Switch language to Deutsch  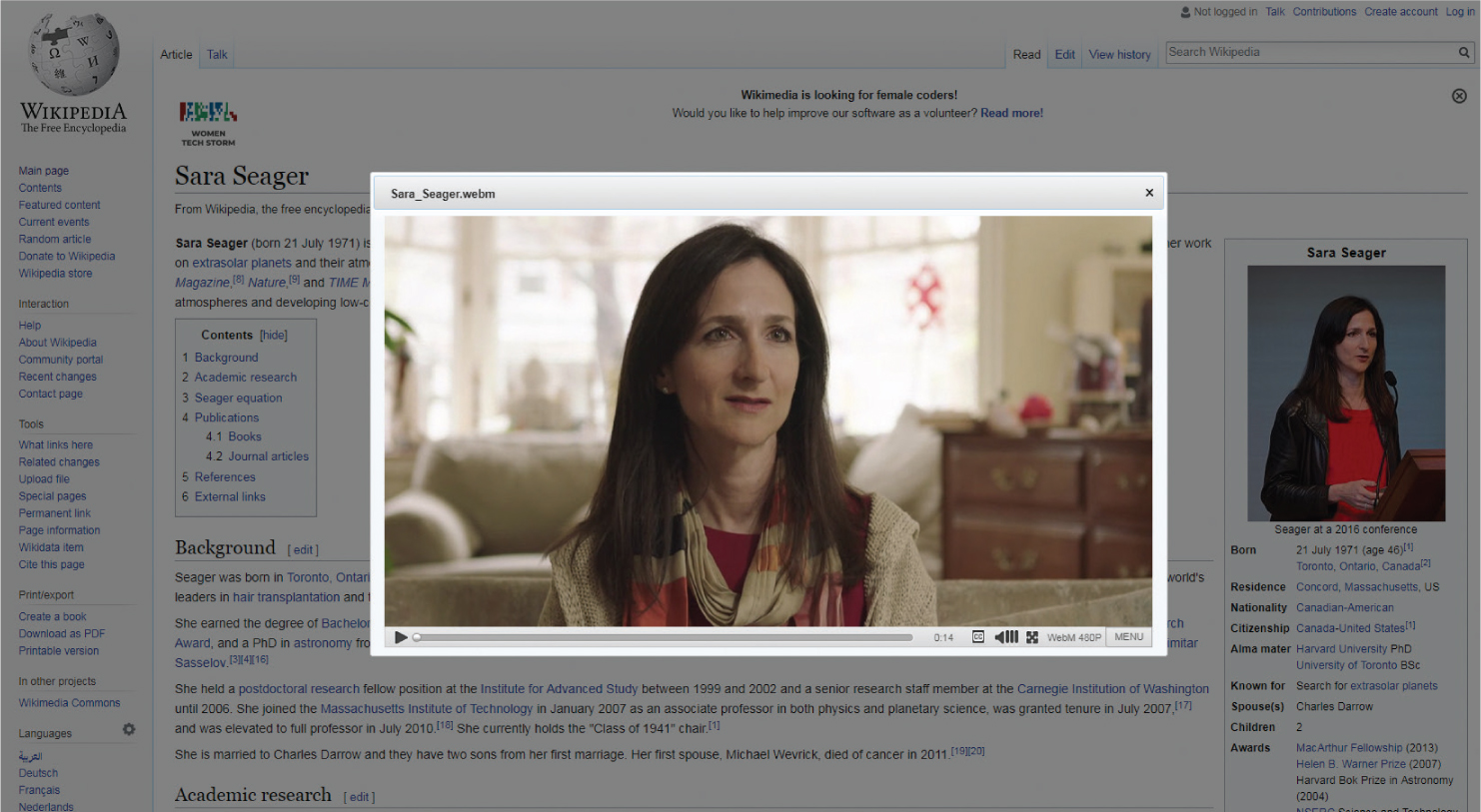pyautogui.click(x=38, y=773)
